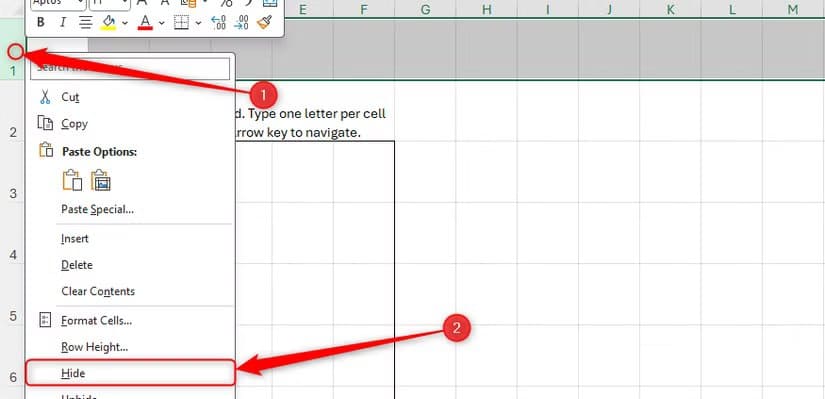Select Hide to hide the row

[x=130, y=373]
